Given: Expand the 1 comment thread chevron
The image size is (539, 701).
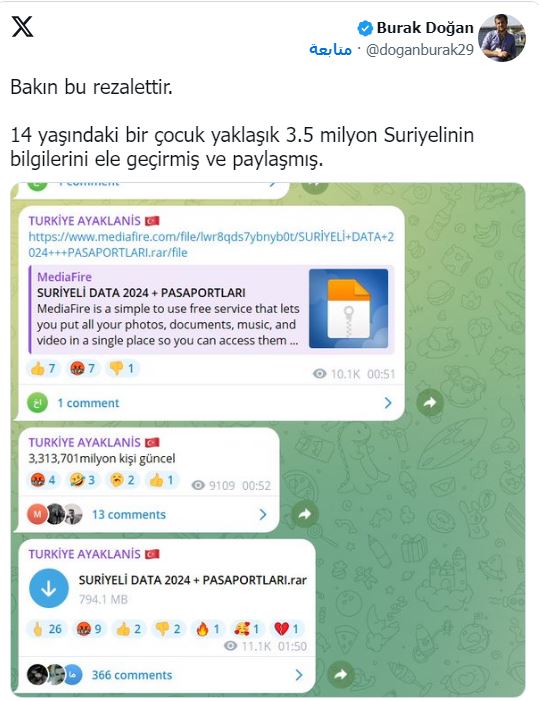Looking at the screenshot, I should pos(387,403).
